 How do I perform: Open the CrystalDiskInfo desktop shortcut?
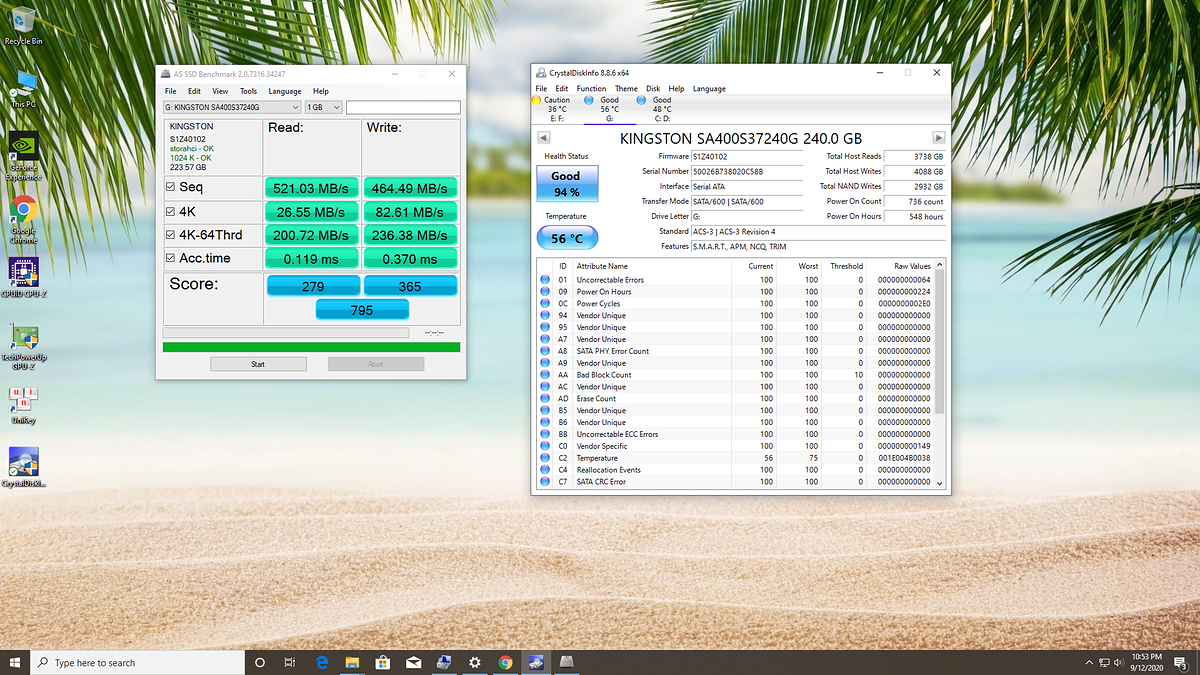point(23,467)
